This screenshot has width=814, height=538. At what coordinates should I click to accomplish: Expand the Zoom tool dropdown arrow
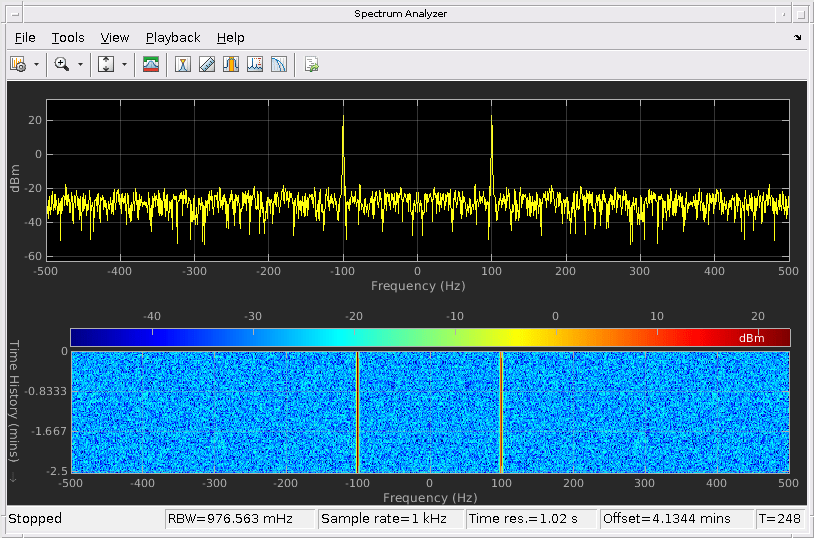[80, 64]
